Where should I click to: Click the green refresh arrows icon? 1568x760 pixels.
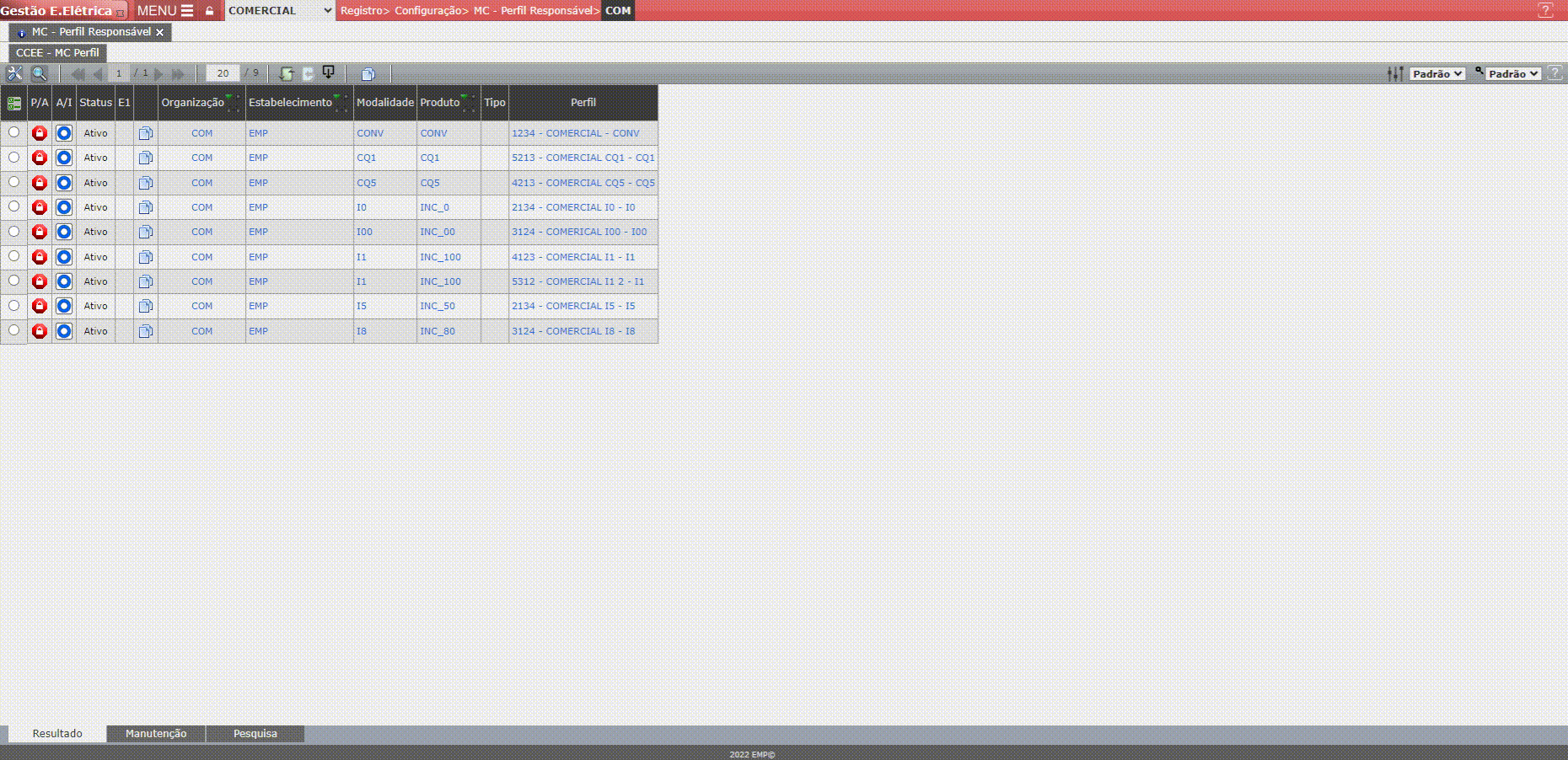286,74
